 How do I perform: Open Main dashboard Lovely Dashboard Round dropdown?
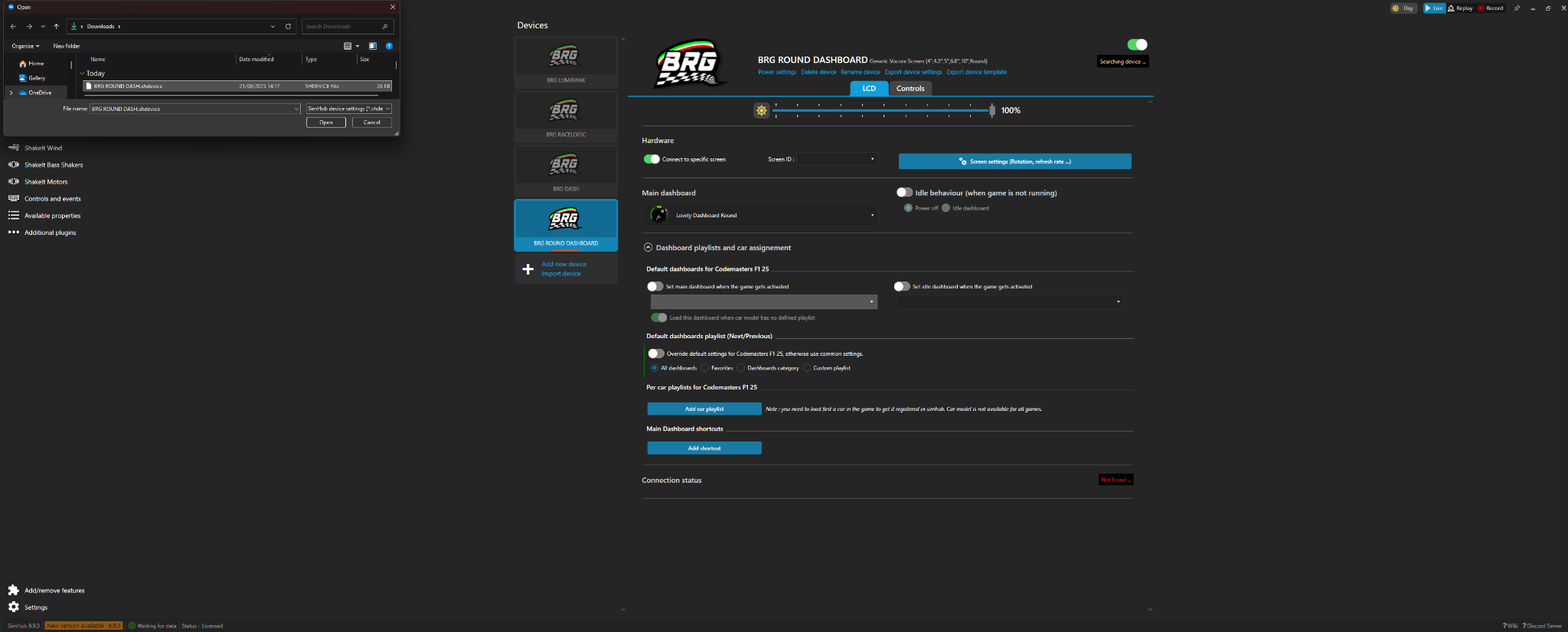pyautogui.click(x=760, y=215)
